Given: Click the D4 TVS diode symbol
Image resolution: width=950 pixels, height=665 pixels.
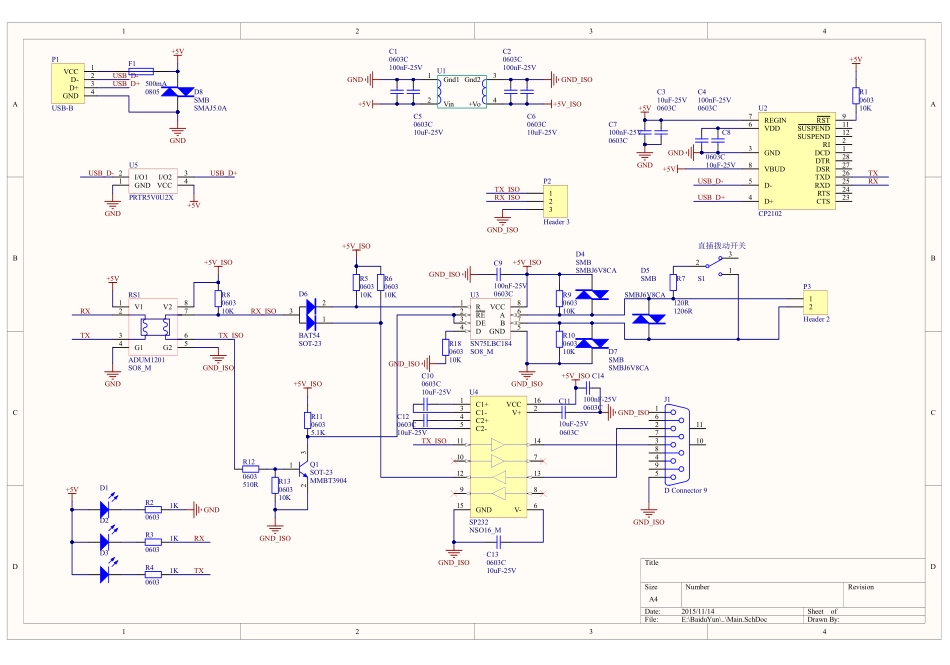Looking at the screenshot, I should click(592, 294).
